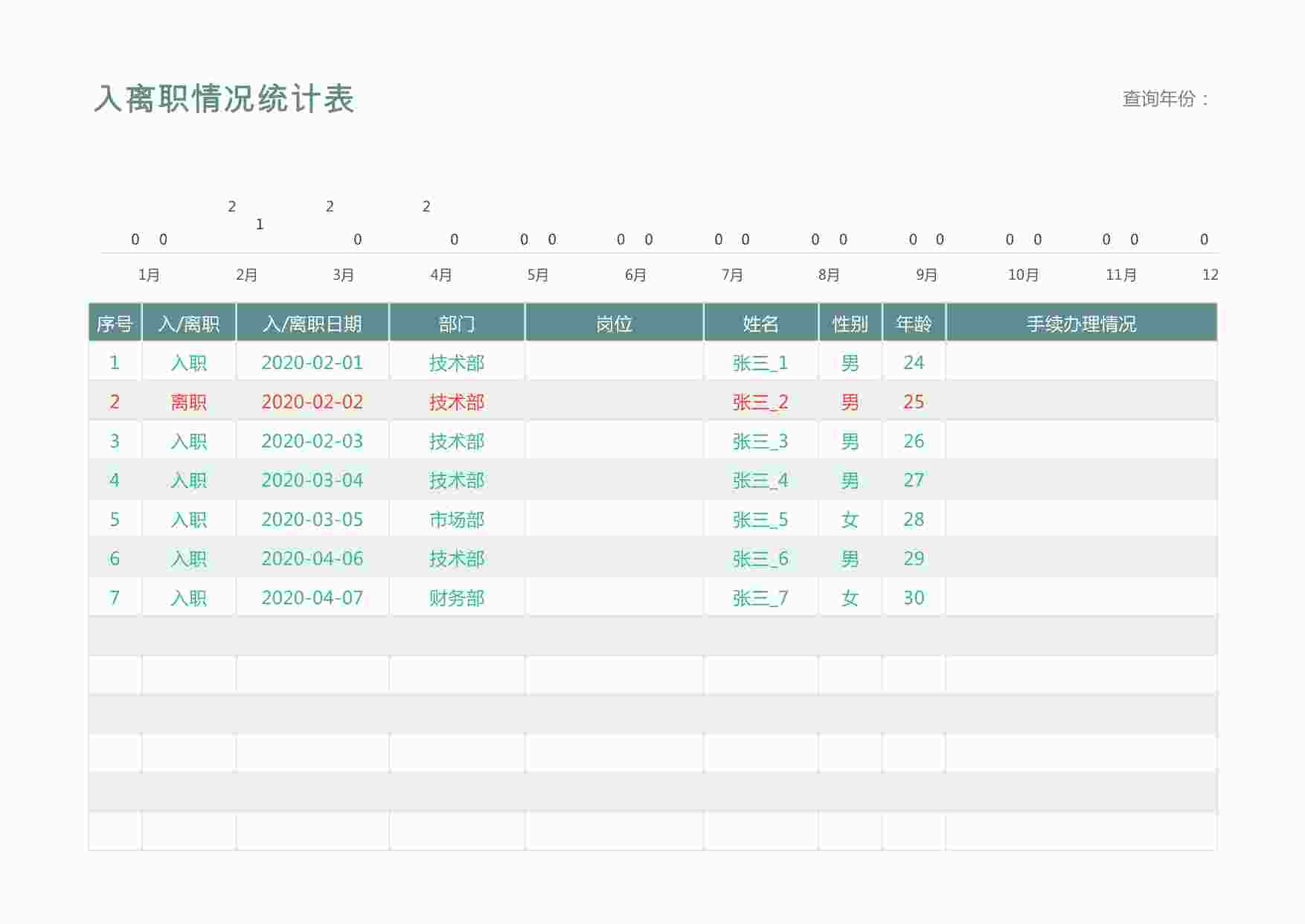Select name cell 张三_4
This screenshot has width=1305, height=924.
coord(760,481)
